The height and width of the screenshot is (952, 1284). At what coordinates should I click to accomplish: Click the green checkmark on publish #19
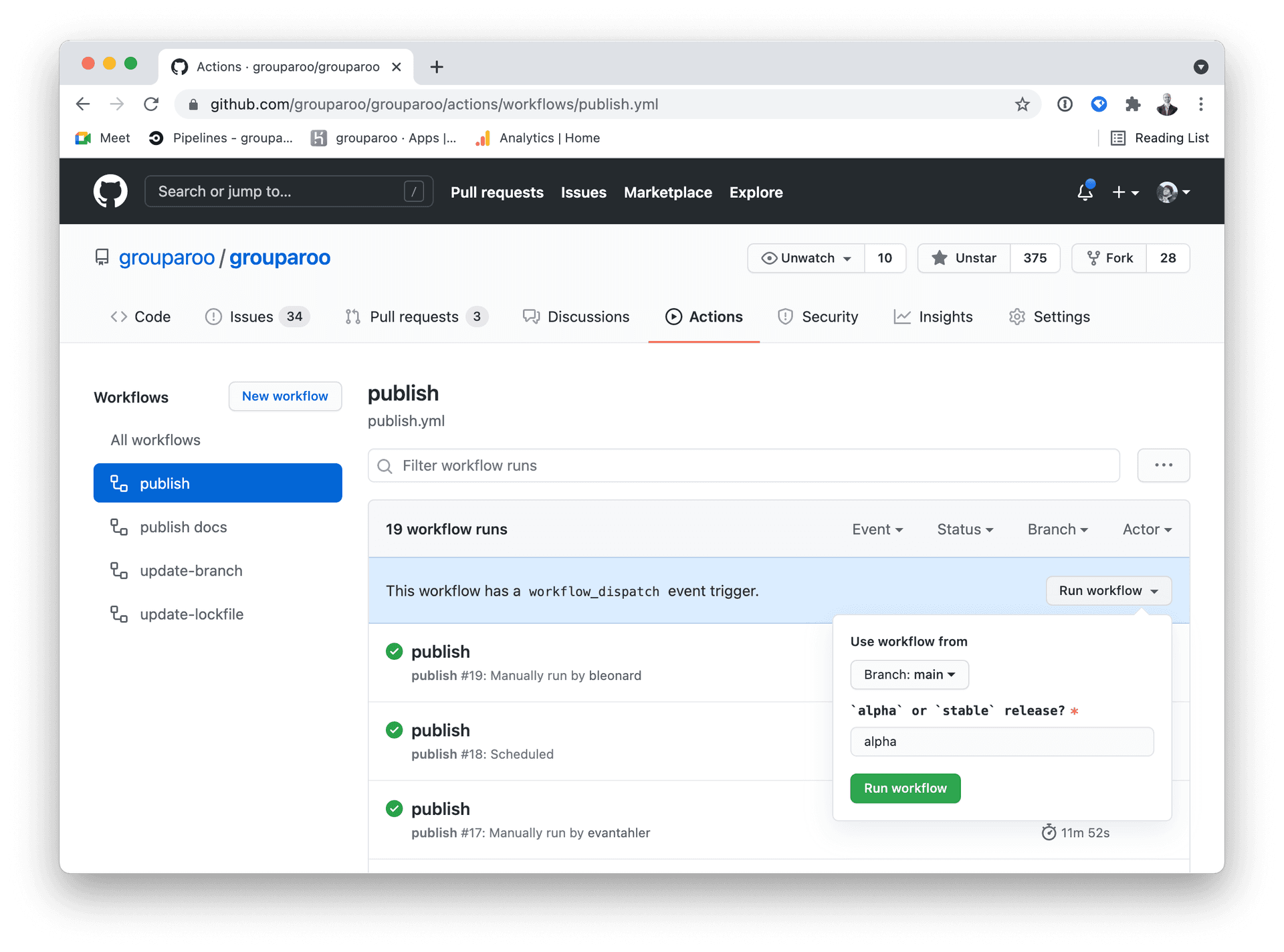(394, 650)
